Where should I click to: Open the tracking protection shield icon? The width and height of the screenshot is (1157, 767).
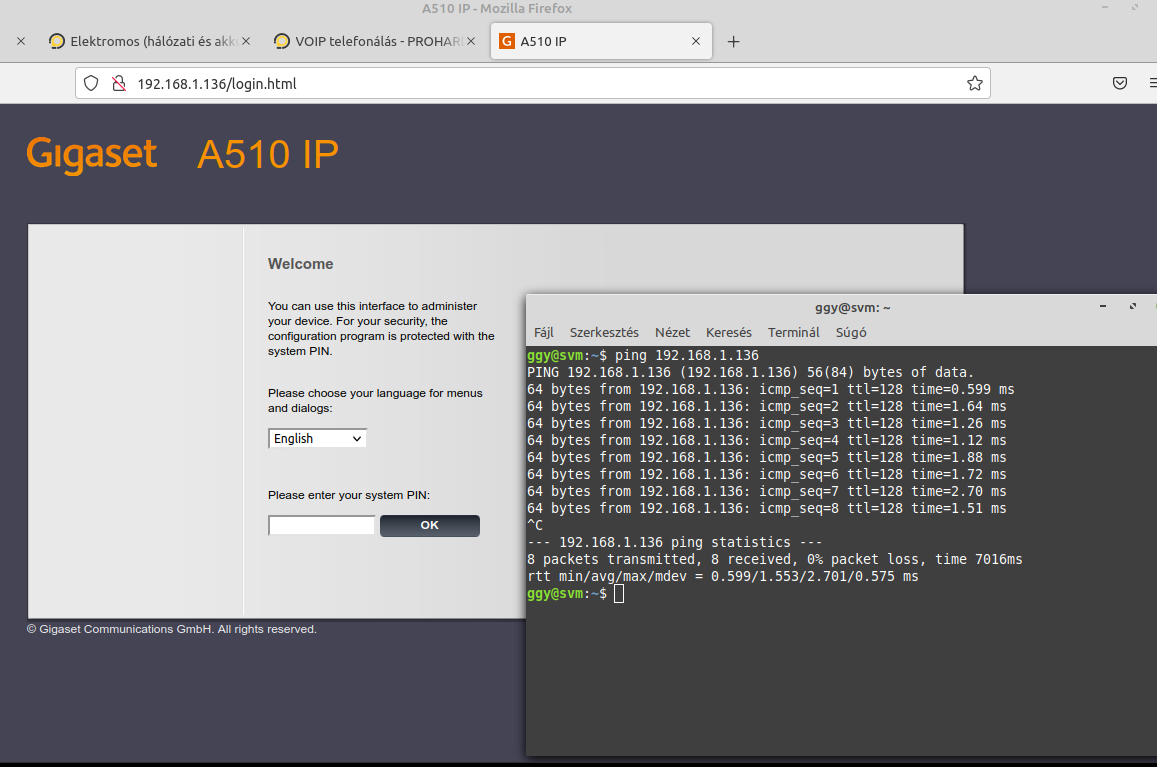click(91, 83)
